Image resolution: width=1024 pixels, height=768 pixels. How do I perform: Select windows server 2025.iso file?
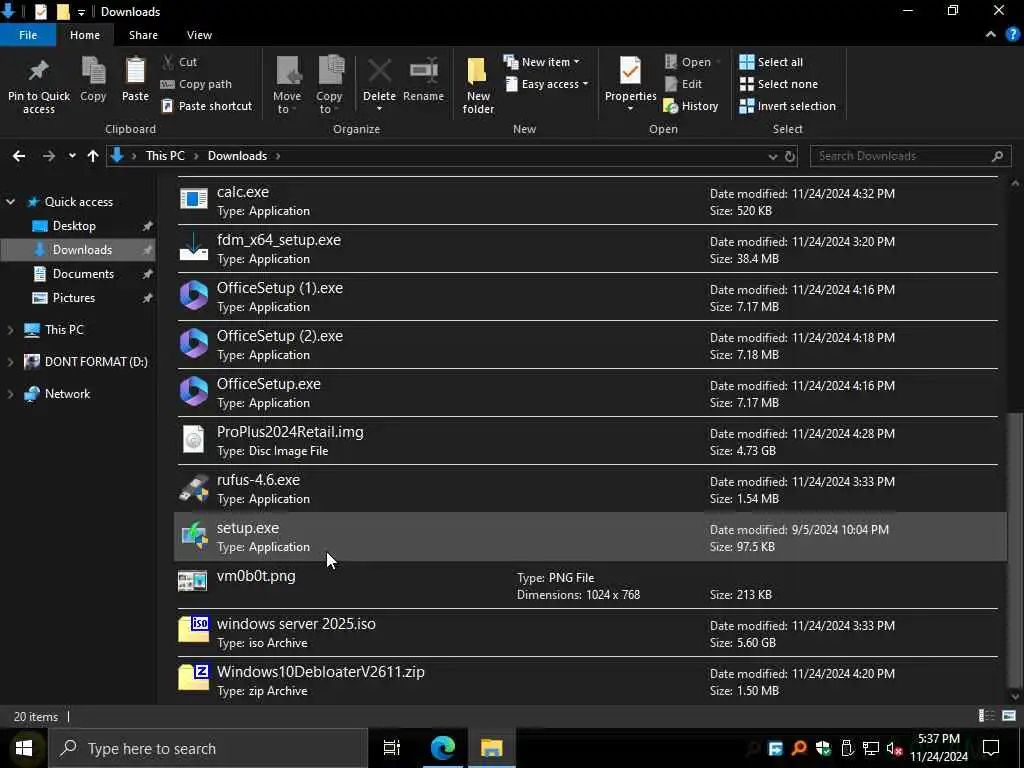coord(588,633)
